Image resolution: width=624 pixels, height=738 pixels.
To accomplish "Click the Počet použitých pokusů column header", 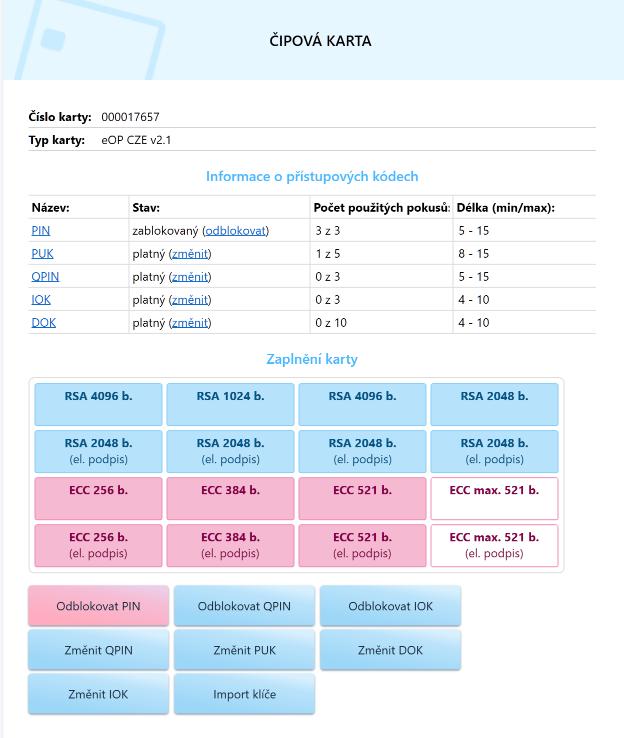I will [382, 208].
